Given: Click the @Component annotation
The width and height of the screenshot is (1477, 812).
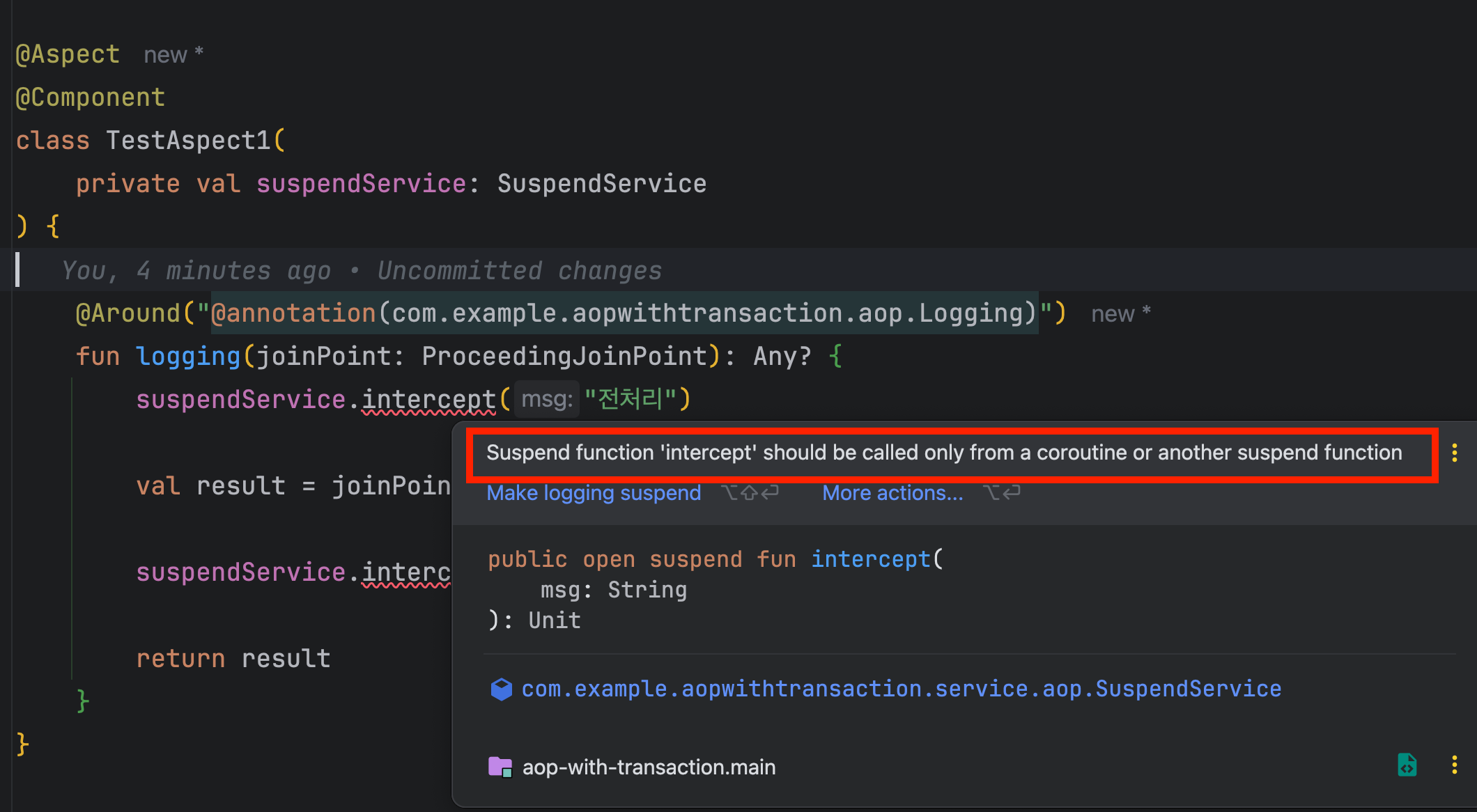Looking at the screenshot, I should point(91,97).
